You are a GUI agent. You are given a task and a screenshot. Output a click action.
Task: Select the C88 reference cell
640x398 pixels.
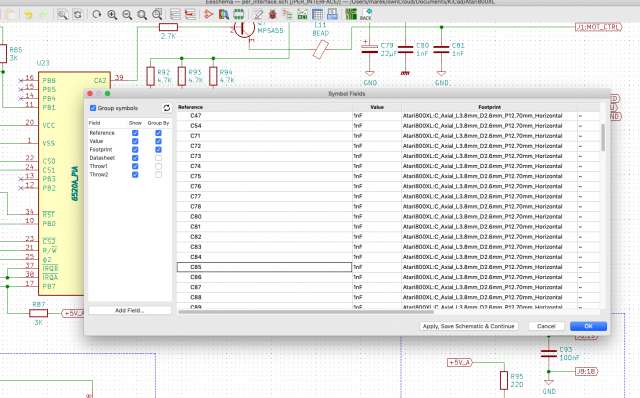264,297
